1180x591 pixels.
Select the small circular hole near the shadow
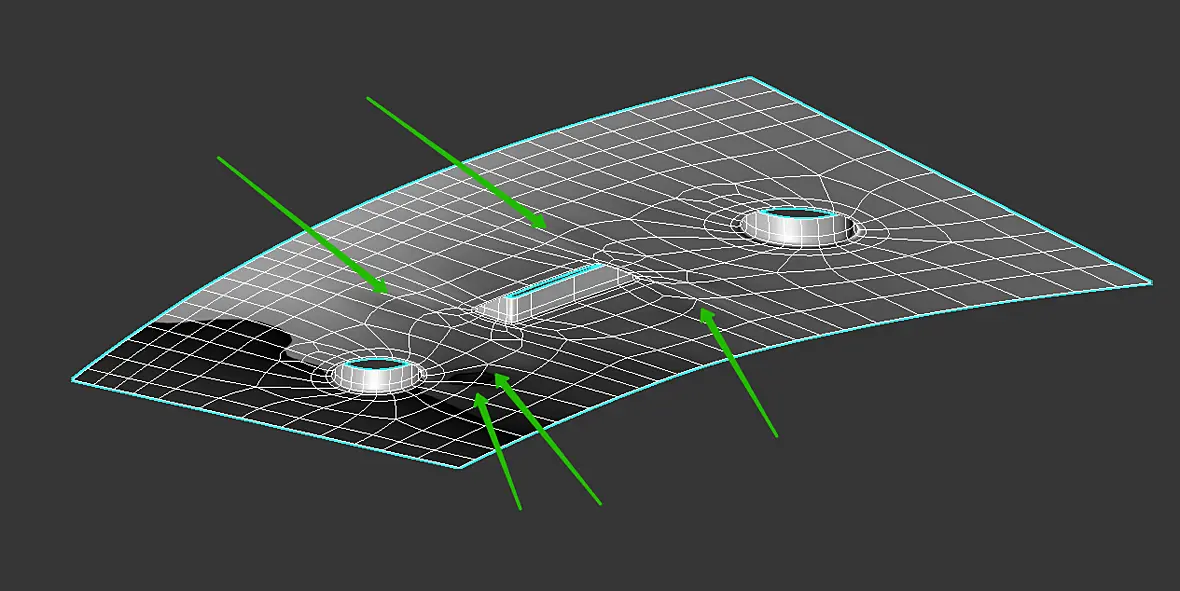coord(373,373)
